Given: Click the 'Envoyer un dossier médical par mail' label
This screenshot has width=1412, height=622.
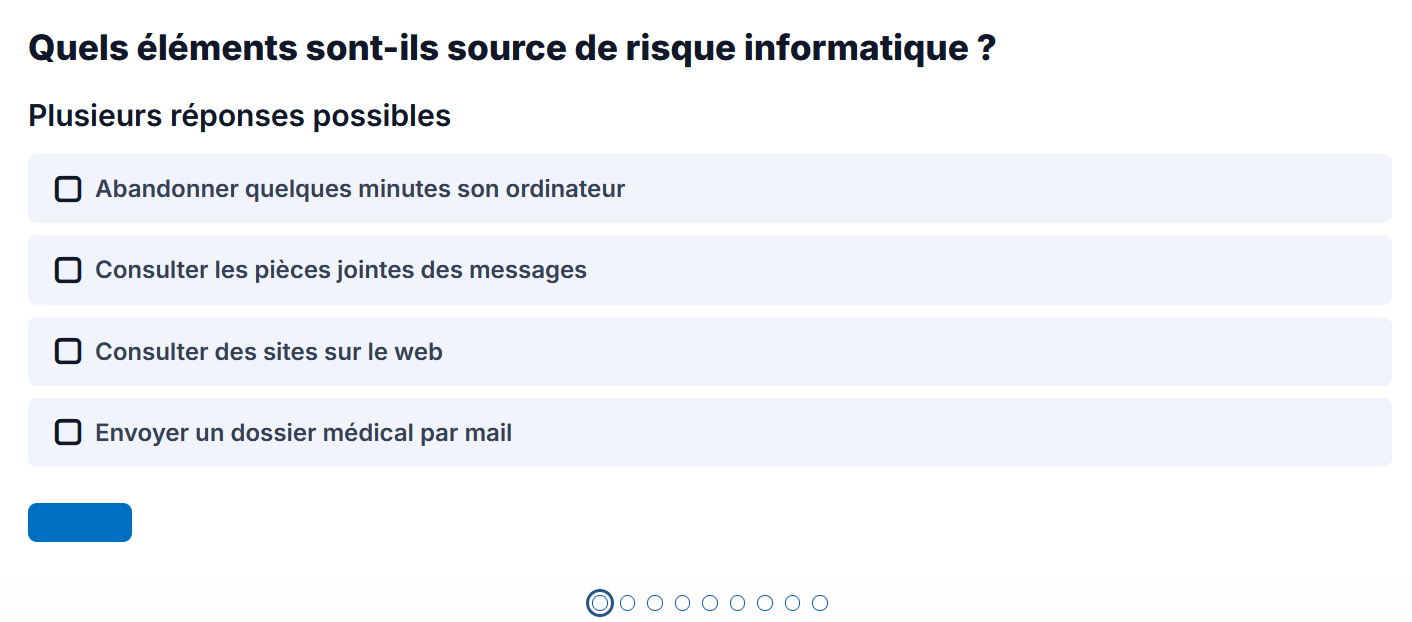Looking at the screenshot, I should tap(304, 433).
